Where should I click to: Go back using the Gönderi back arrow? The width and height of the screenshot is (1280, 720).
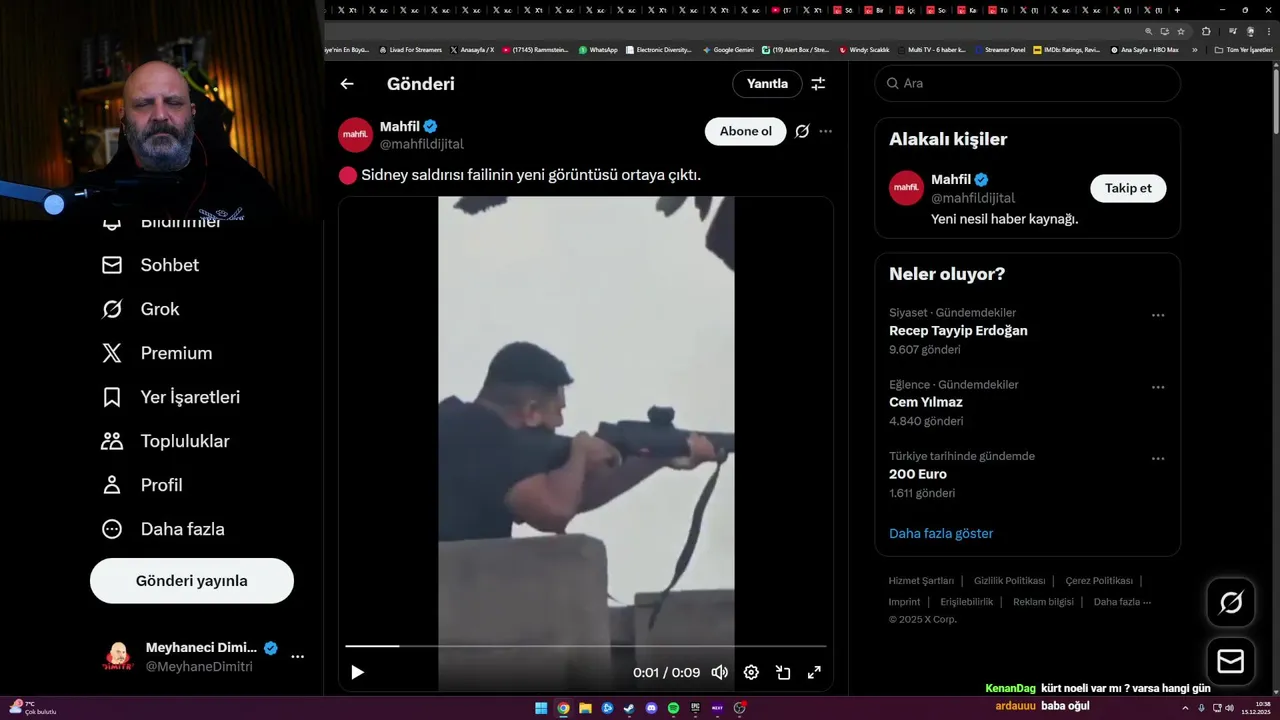tap(347, 84)
